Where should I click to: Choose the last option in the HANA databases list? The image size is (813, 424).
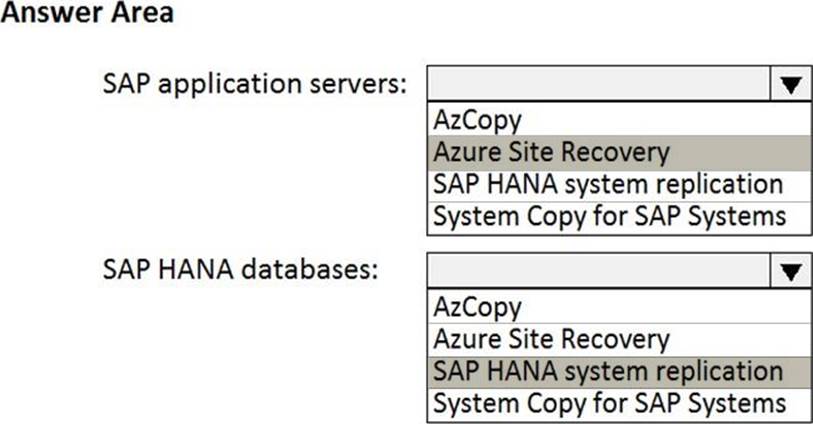pos(609,402)
